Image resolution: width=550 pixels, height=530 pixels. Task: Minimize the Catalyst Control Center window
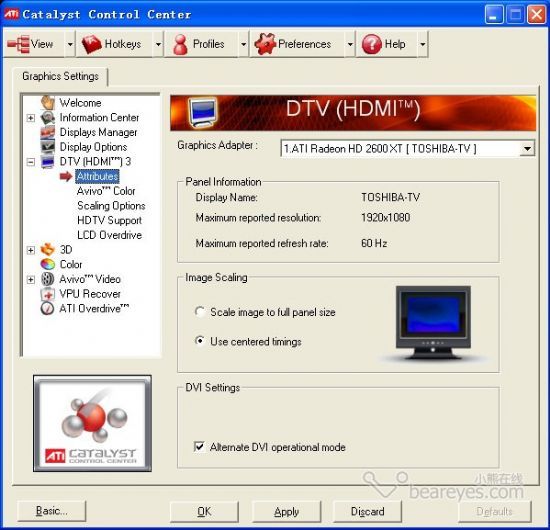pyautogui.click(x=494, y=14)
